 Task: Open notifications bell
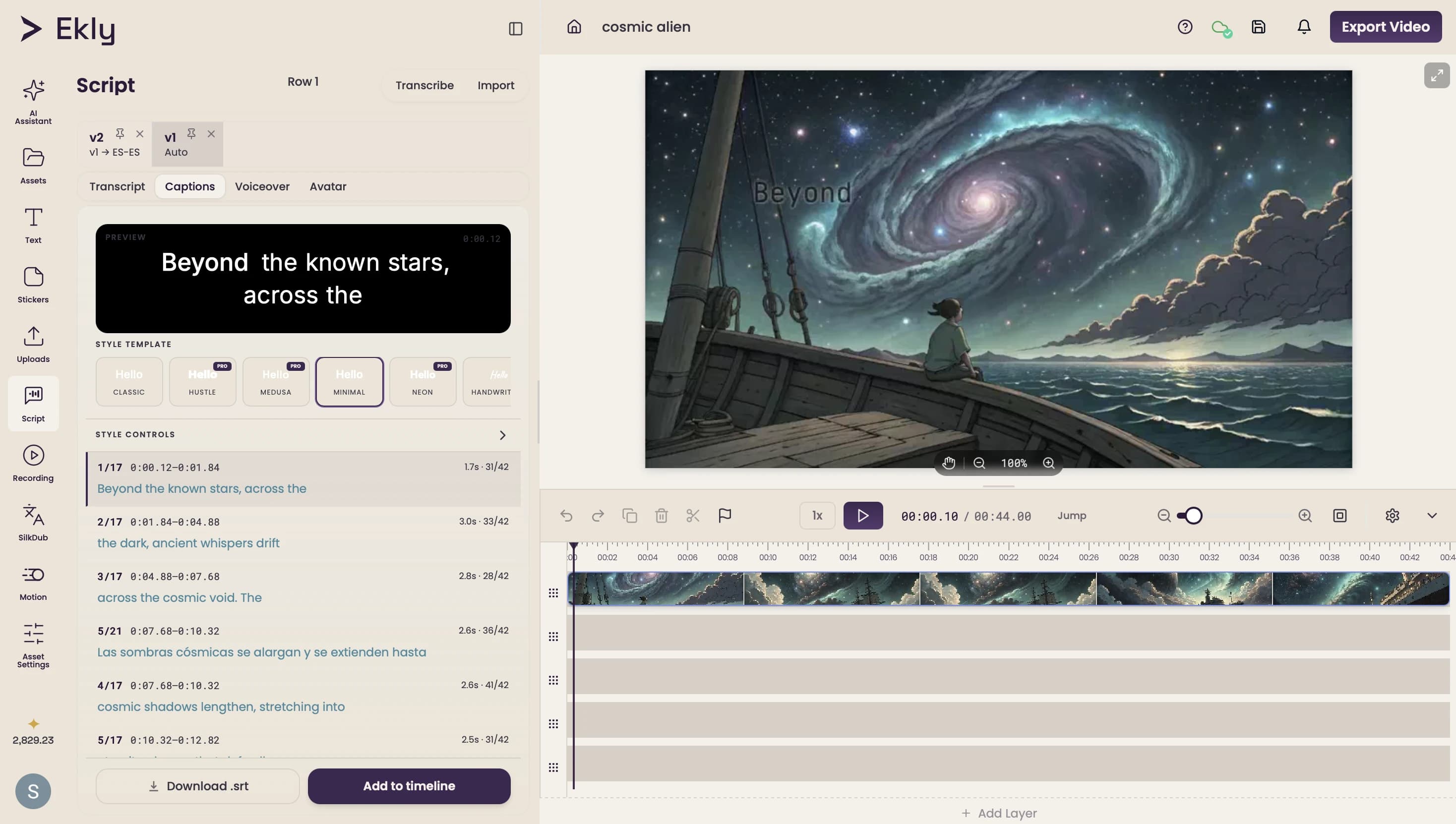tap(1304, 27)
